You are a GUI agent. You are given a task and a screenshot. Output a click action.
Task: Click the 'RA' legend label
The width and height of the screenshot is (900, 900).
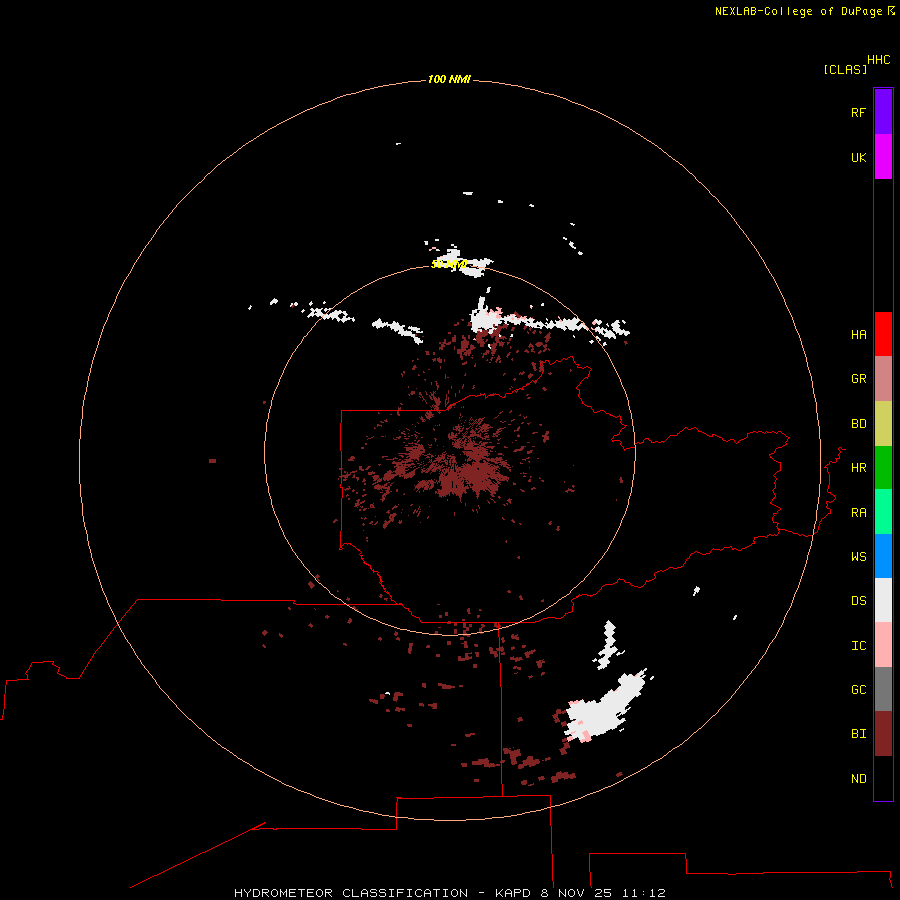858,513
